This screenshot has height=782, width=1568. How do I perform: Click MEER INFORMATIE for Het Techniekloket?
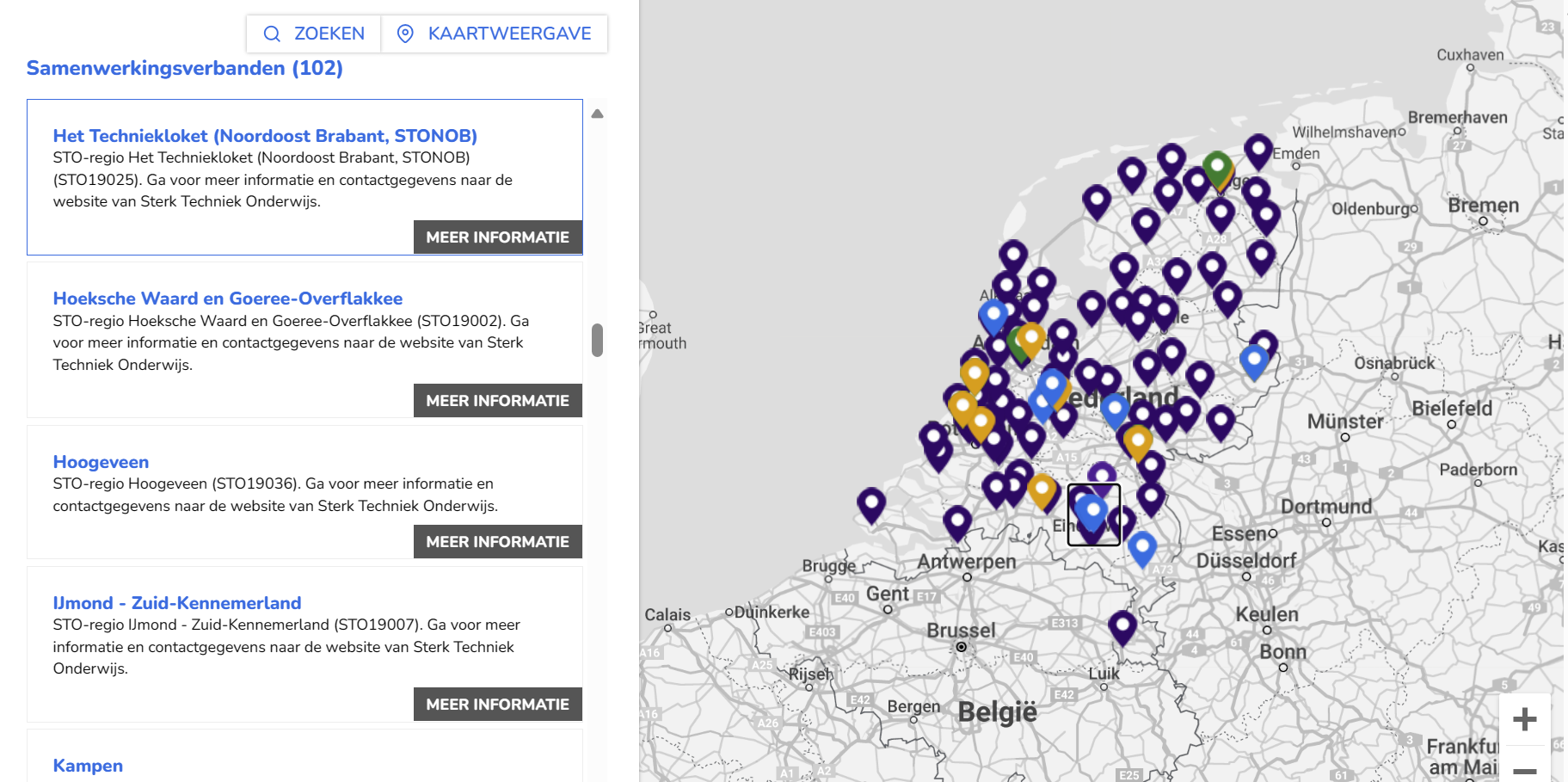pyautogui.click(x=497, y=237)
